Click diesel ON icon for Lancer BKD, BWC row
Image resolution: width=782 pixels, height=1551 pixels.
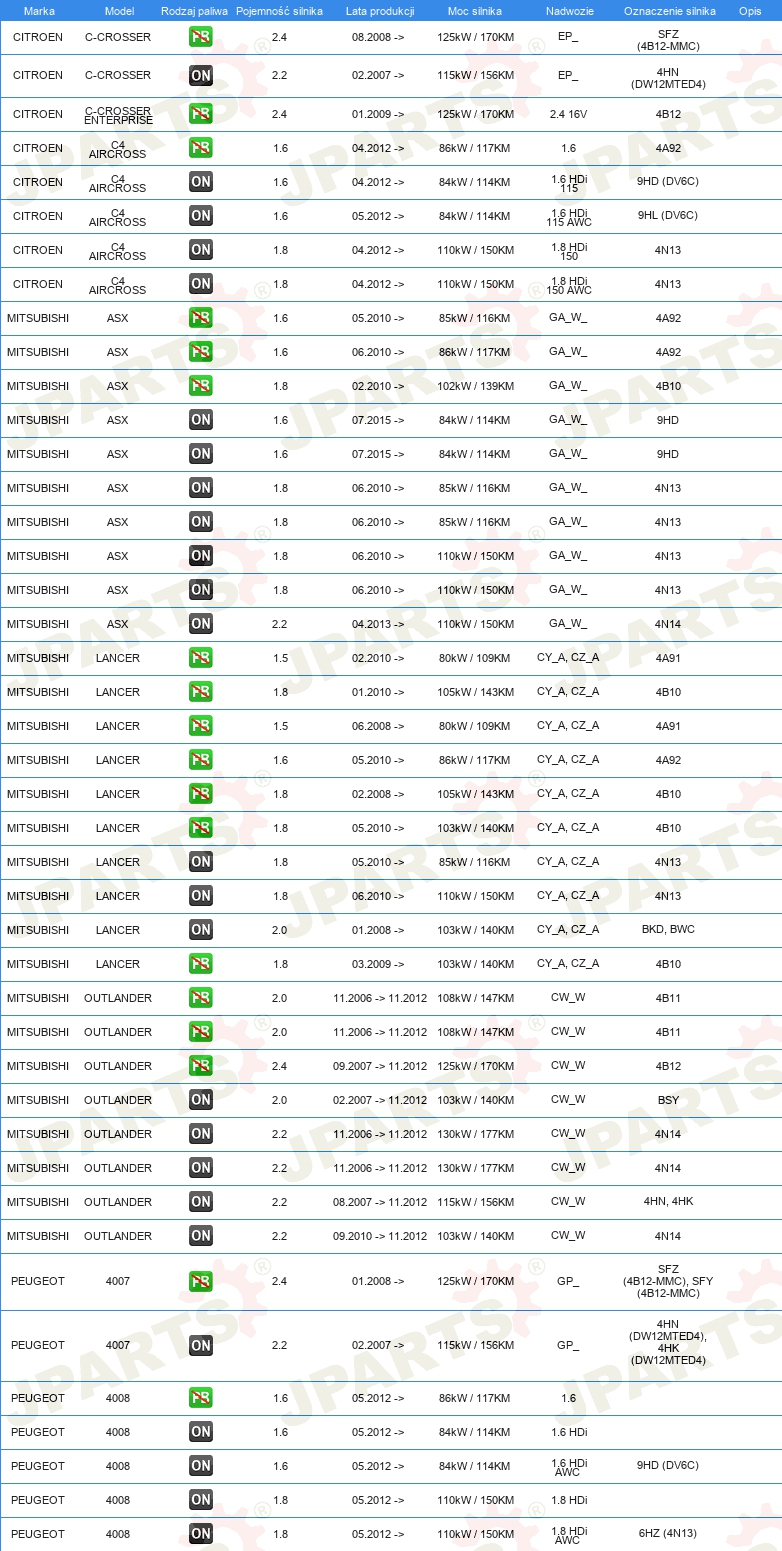tap(201, 930)
